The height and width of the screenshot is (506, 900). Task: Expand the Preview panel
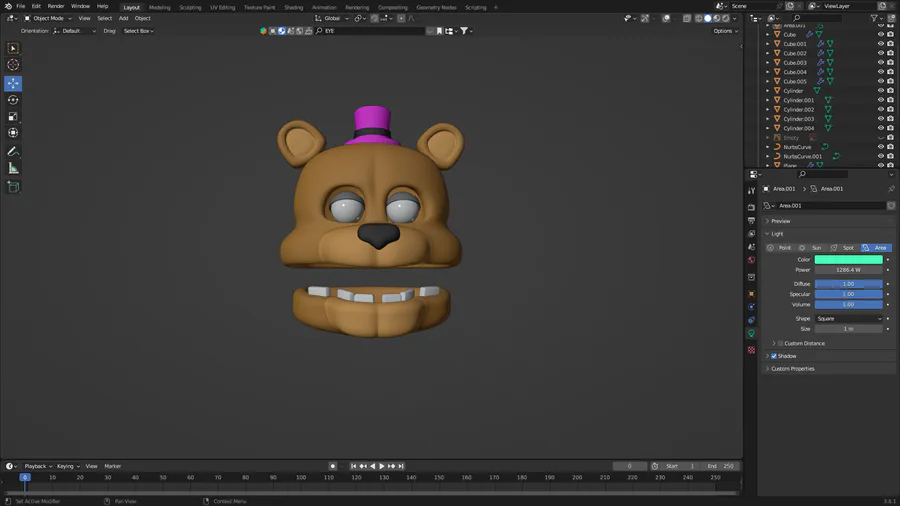781,221
